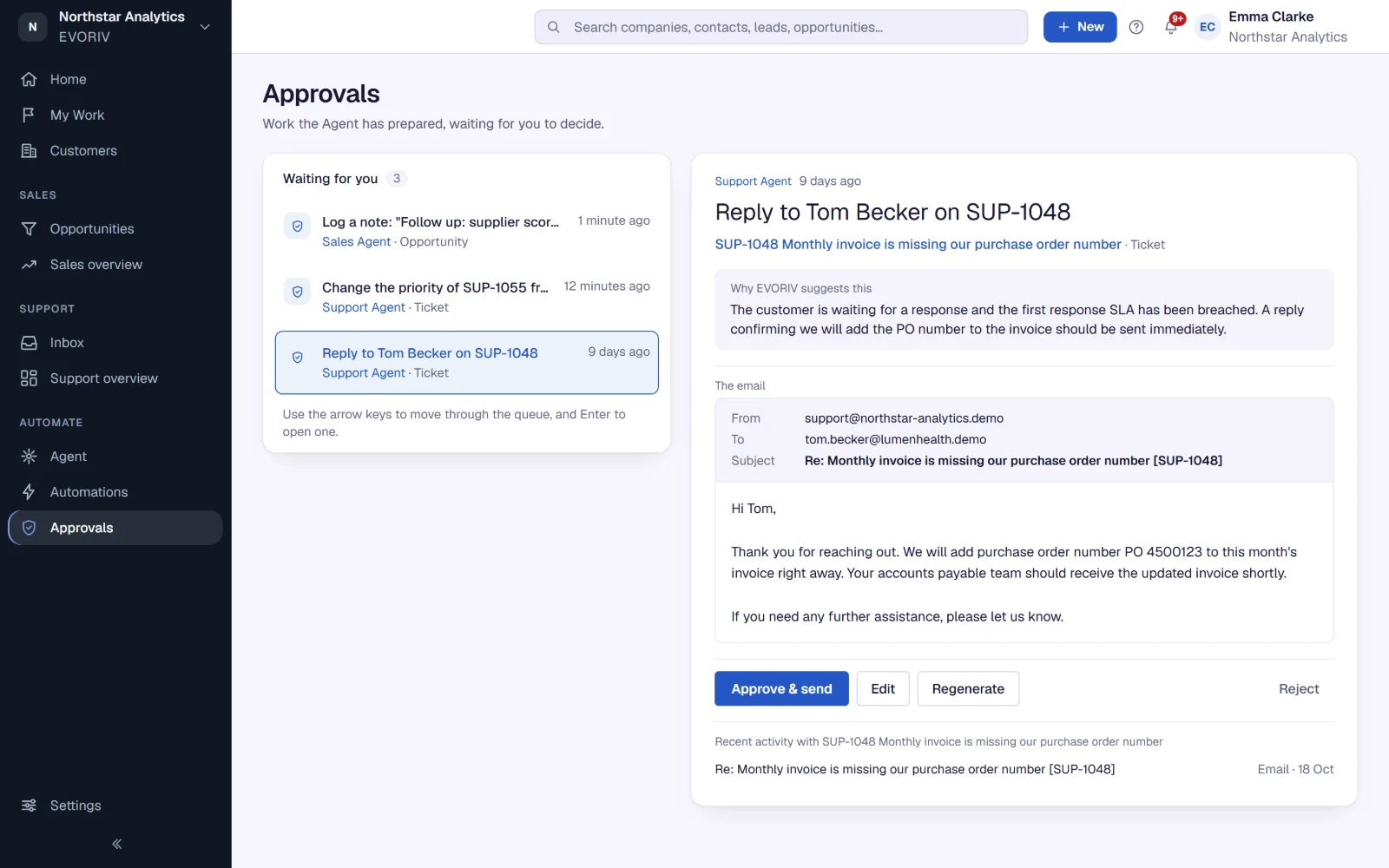Open the Home sidebar icon
Viewport: 1389px width, 868px height.
[x=29, y=79]
